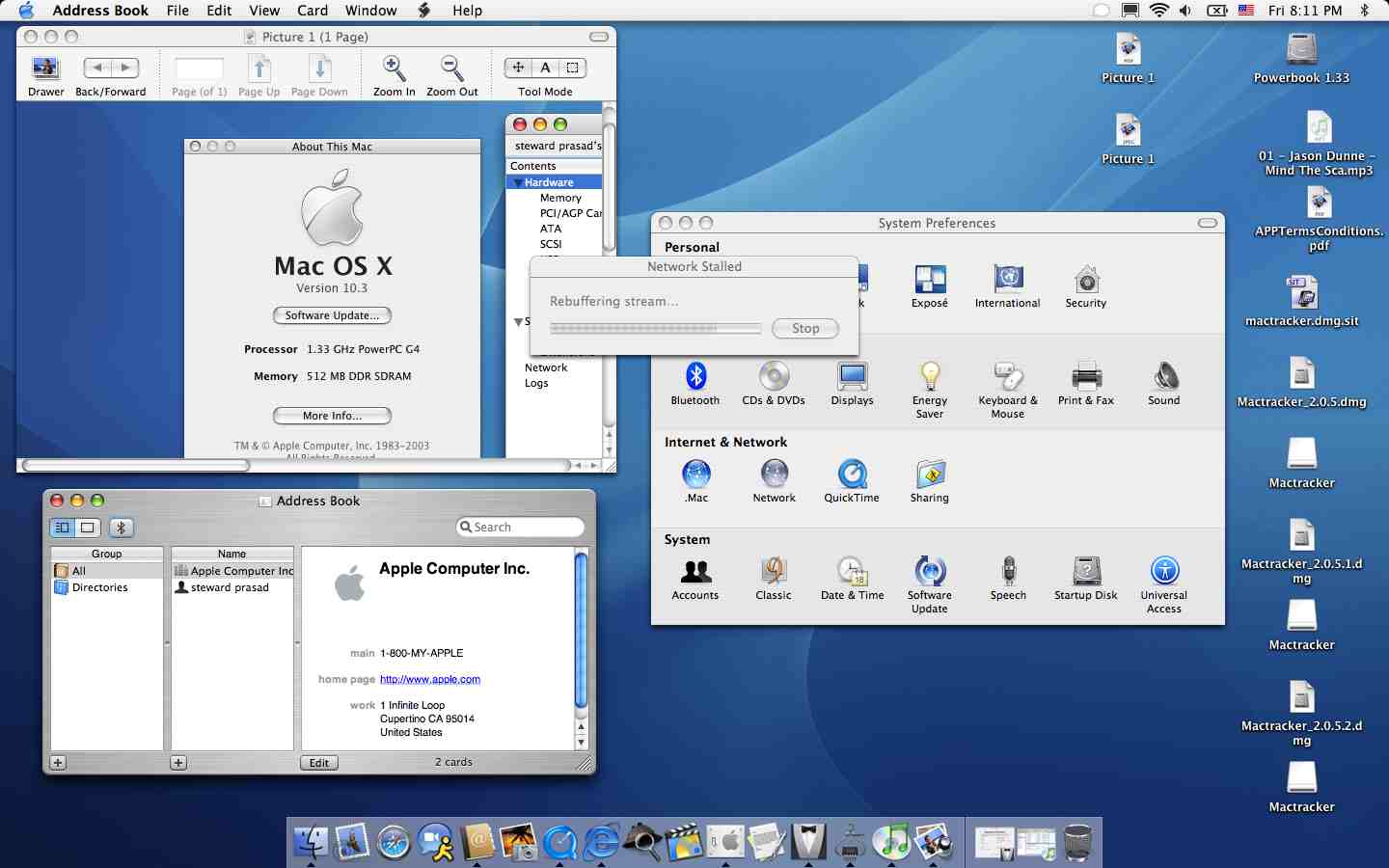1389x868 pixels.
Task: Click the Rebuffering stream progress bar
Action: 656,328
